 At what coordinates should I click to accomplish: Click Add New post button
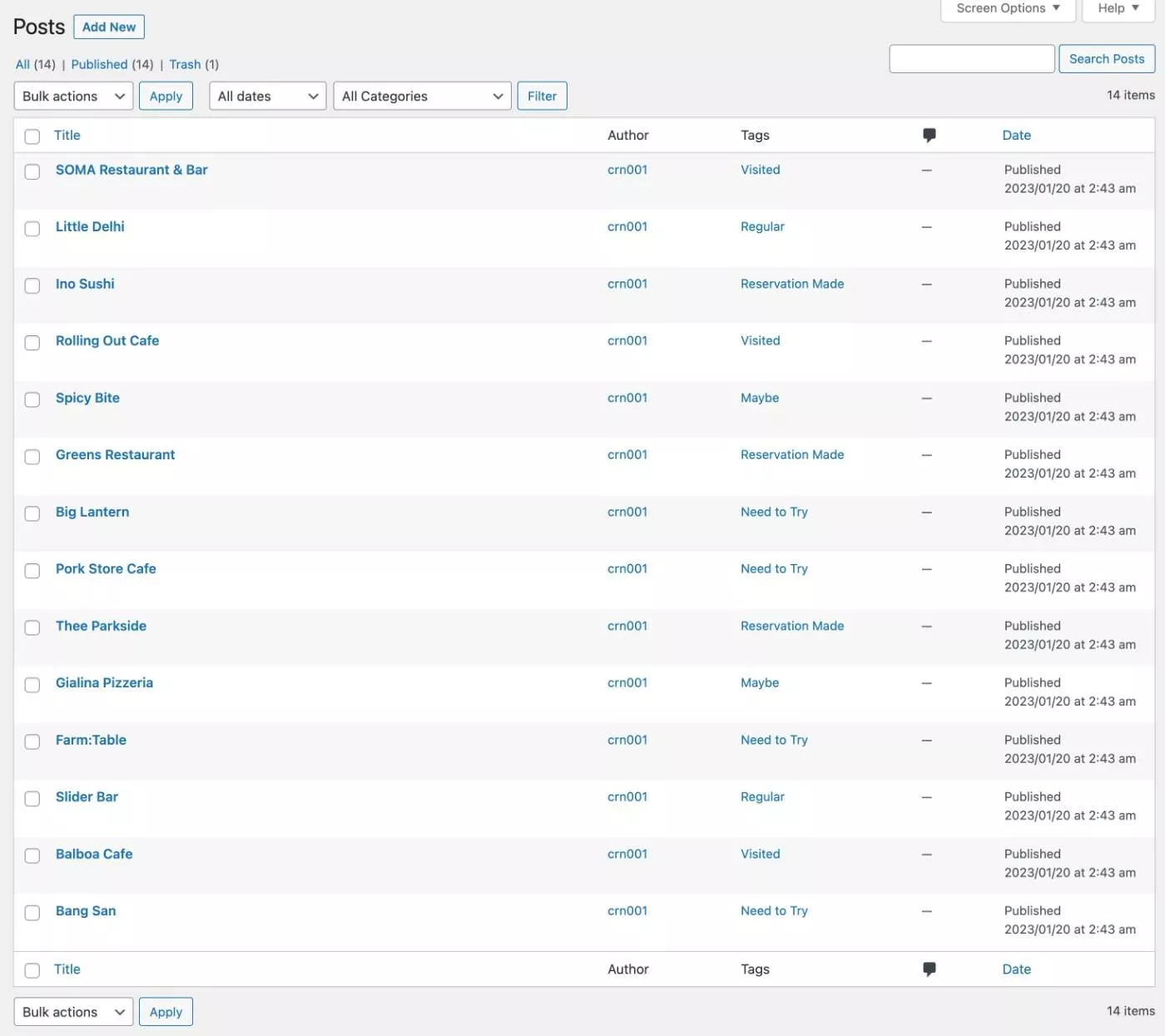point(109,27)
